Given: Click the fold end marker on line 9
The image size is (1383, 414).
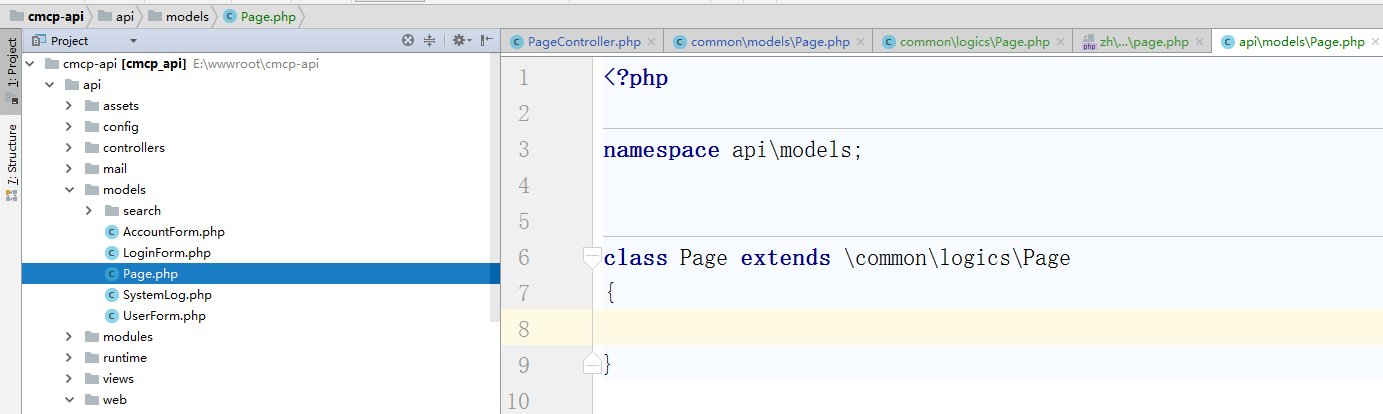Looking at the screenshot, I should [592, 364].
